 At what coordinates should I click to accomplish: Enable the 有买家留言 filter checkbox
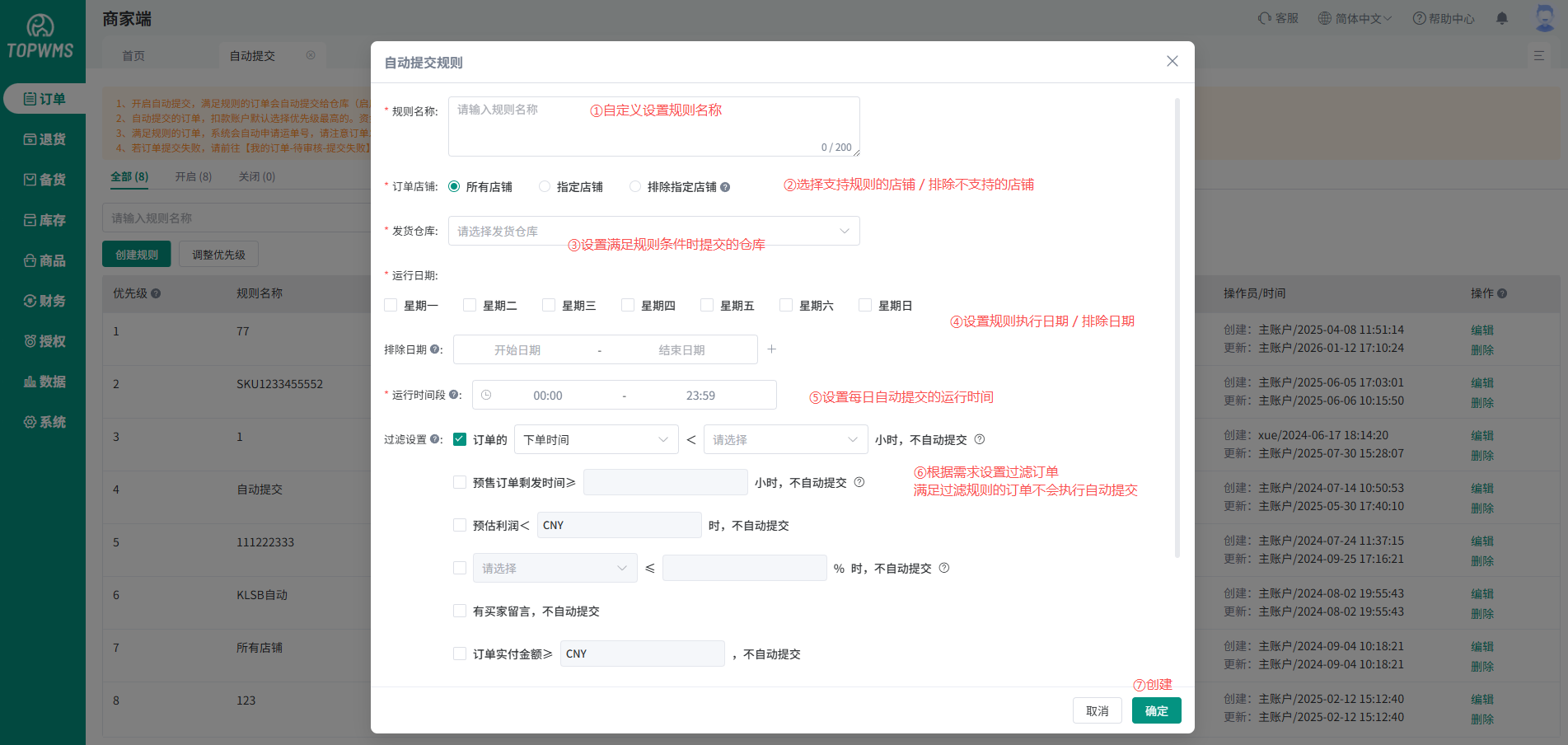click(460, 611)
